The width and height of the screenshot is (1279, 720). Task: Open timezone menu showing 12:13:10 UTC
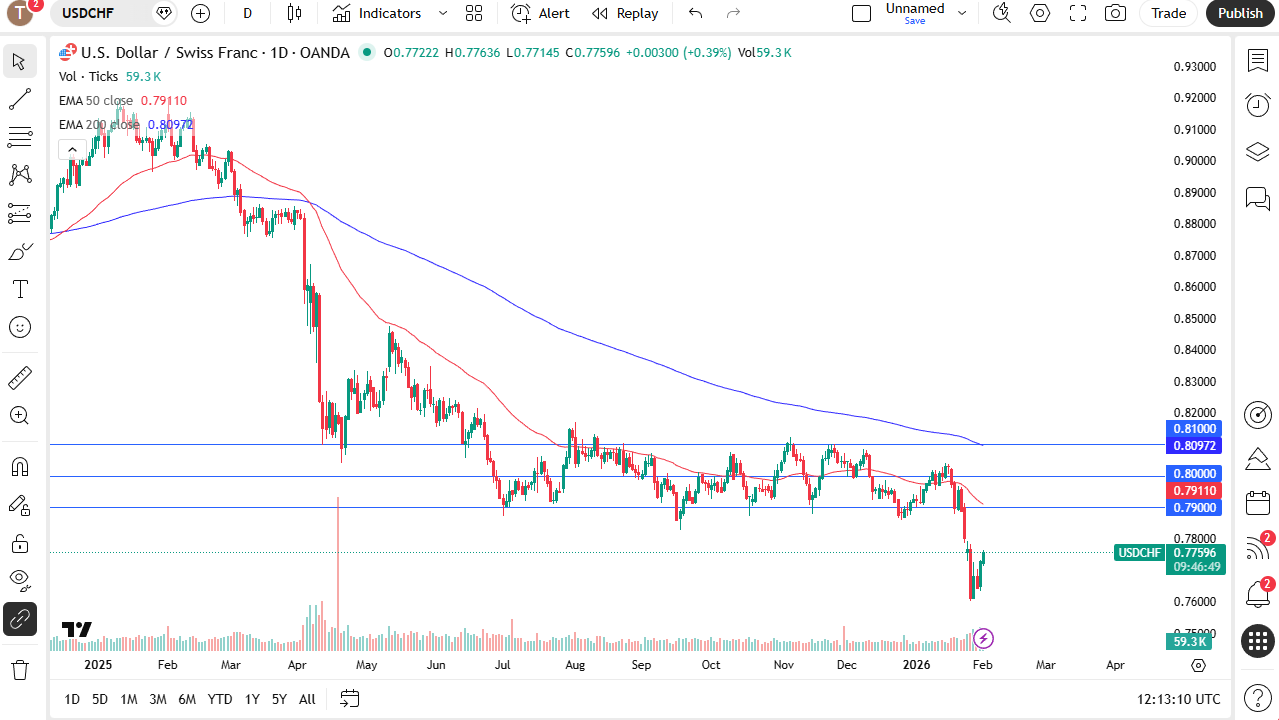tap(1179, 699)
